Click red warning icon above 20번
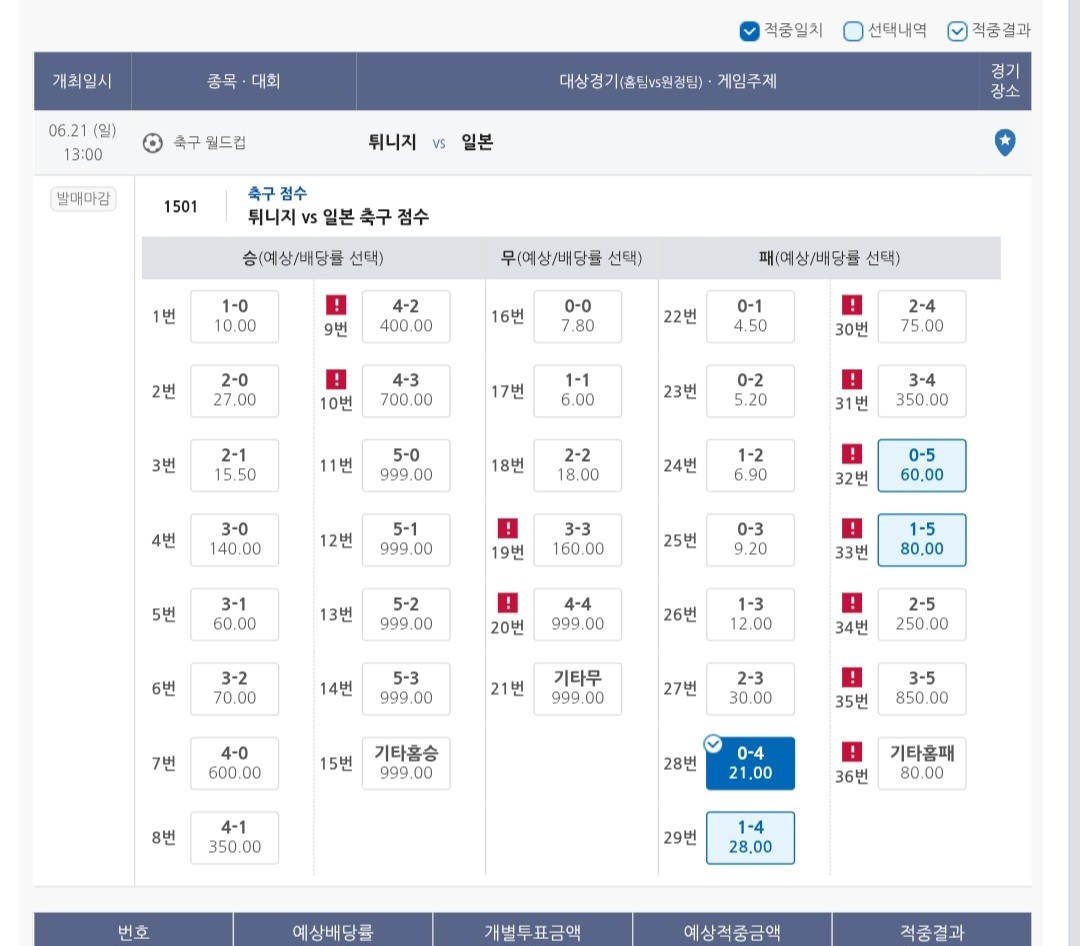The height and width of the screenshot is (946, 1080). [508, 602]
